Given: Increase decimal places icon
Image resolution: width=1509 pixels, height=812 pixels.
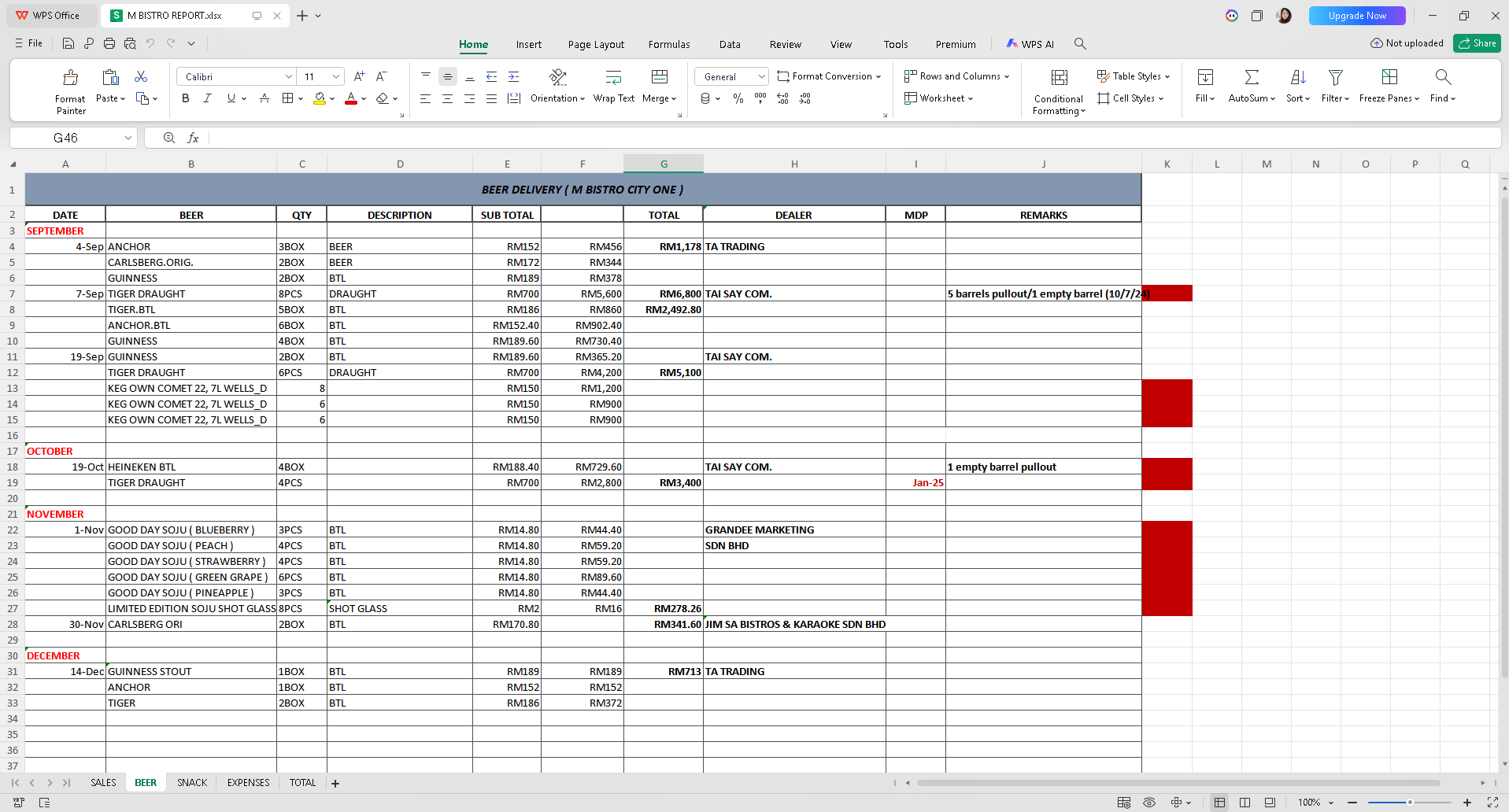Looking at the screenshot, I should point(782,98).
